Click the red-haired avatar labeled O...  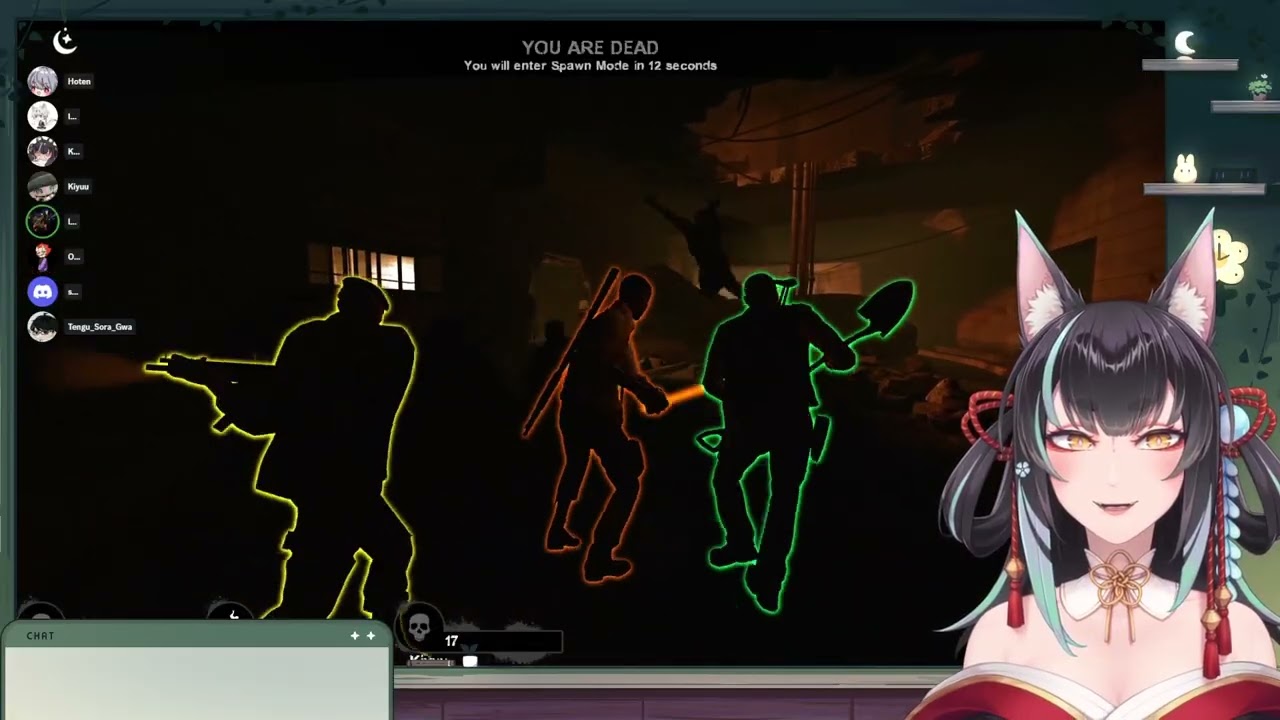(42, 256)
